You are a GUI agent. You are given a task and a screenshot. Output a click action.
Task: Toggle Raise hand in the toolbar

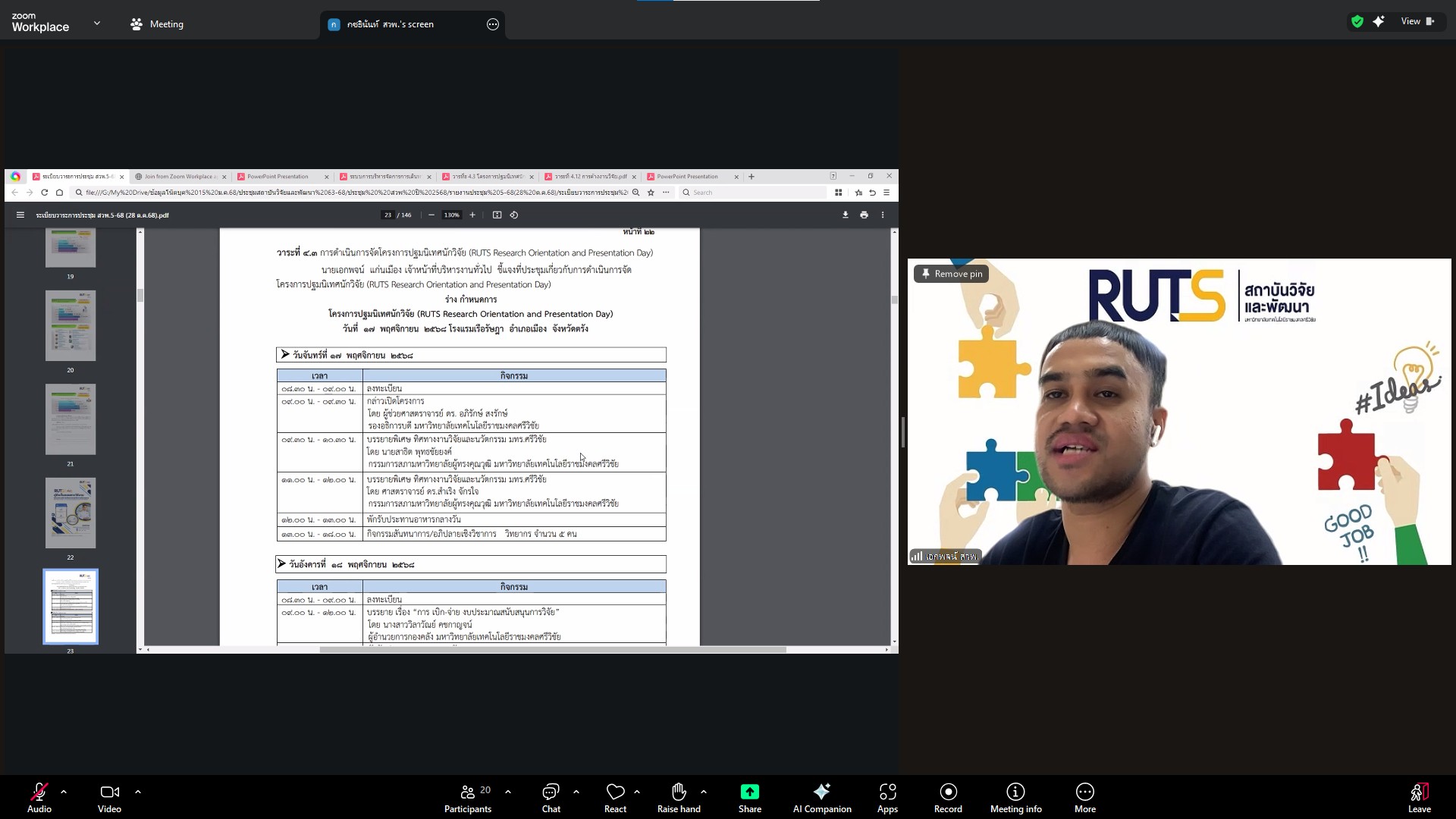[x=678, y=797]
